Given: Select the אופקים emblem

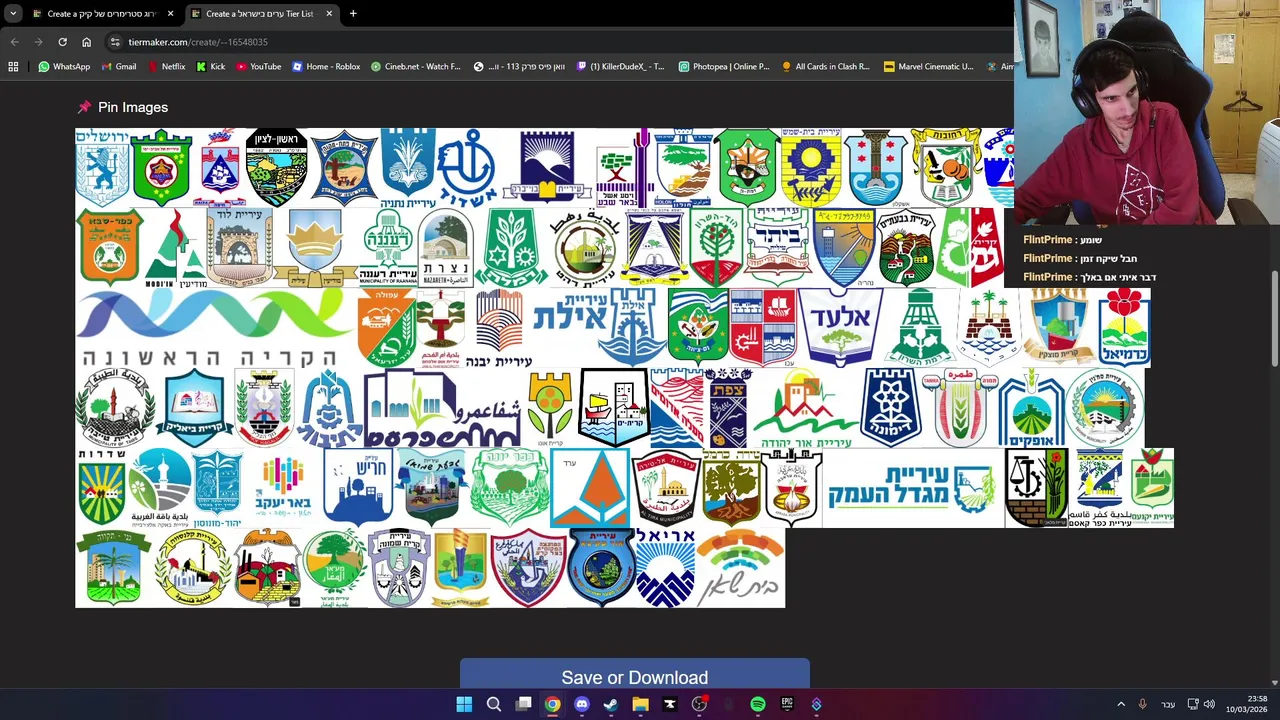Looking at the screenshot, I should 1030,408.
